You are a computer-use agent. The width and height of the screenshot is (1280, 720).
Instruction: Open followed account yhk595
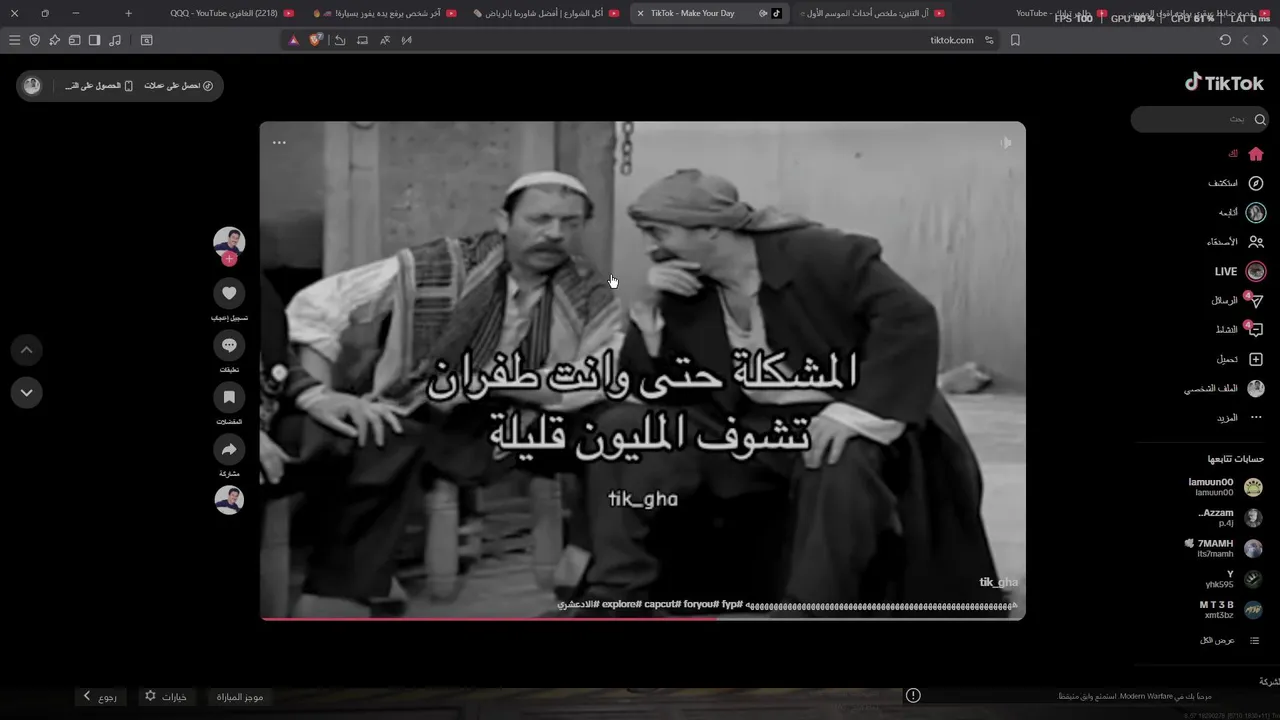[1233, 579]
